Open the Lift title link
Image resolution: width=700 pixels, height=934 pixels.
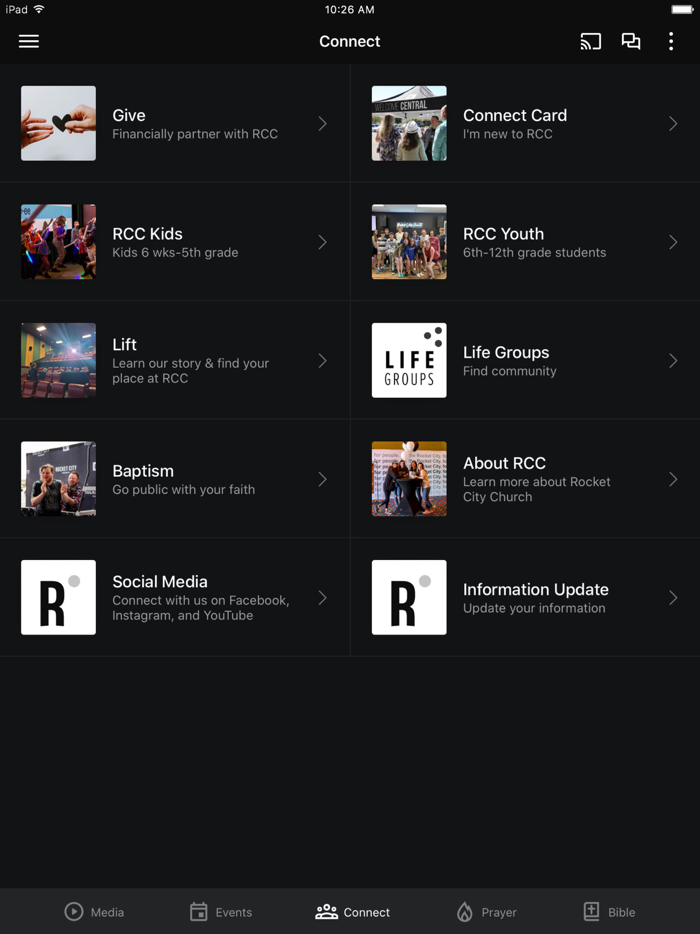click(125, 344)
